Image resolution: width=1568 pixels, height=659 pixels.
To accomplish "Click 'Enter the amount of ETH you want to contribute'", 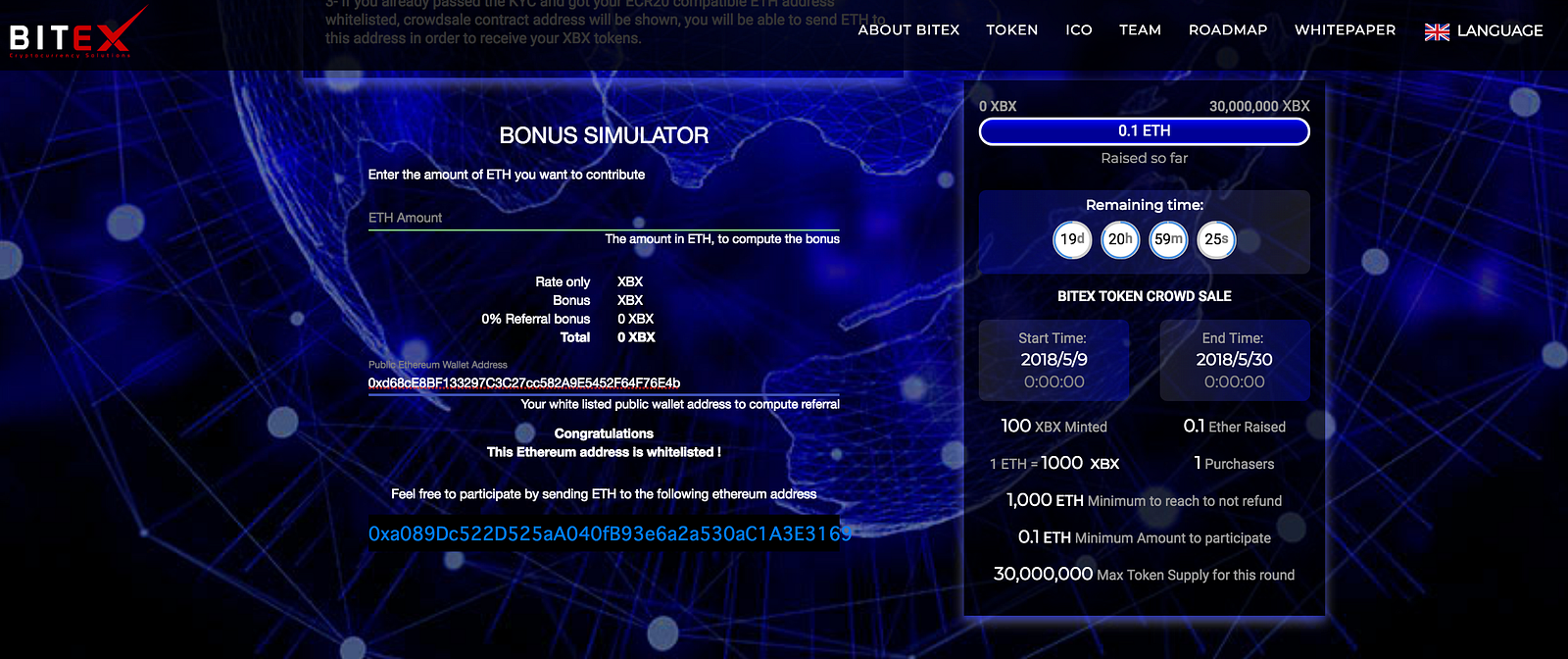I will pyautogui.click(x=507, y=175).
